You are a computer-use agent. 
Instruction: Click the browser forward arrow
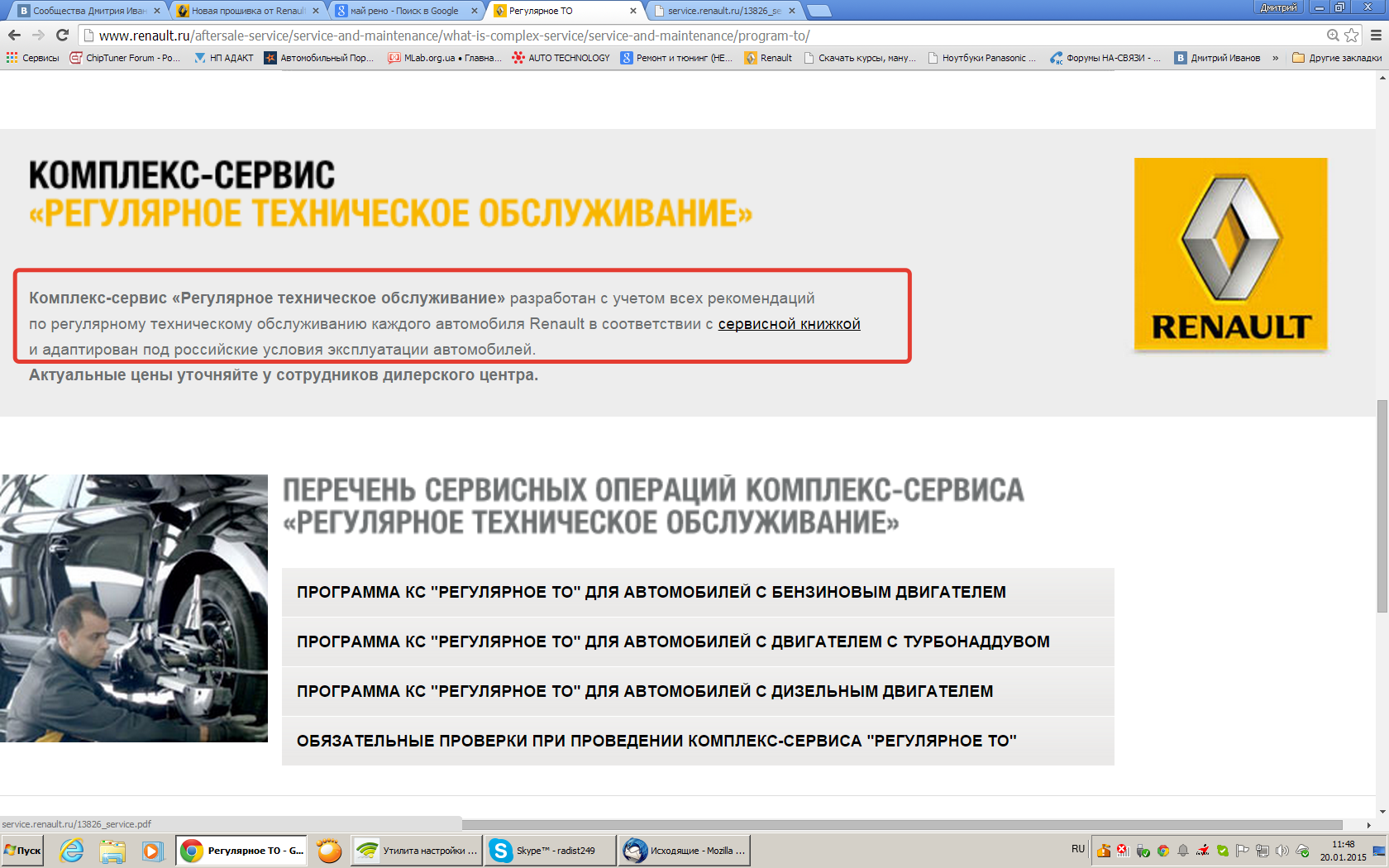coord(38,35)
